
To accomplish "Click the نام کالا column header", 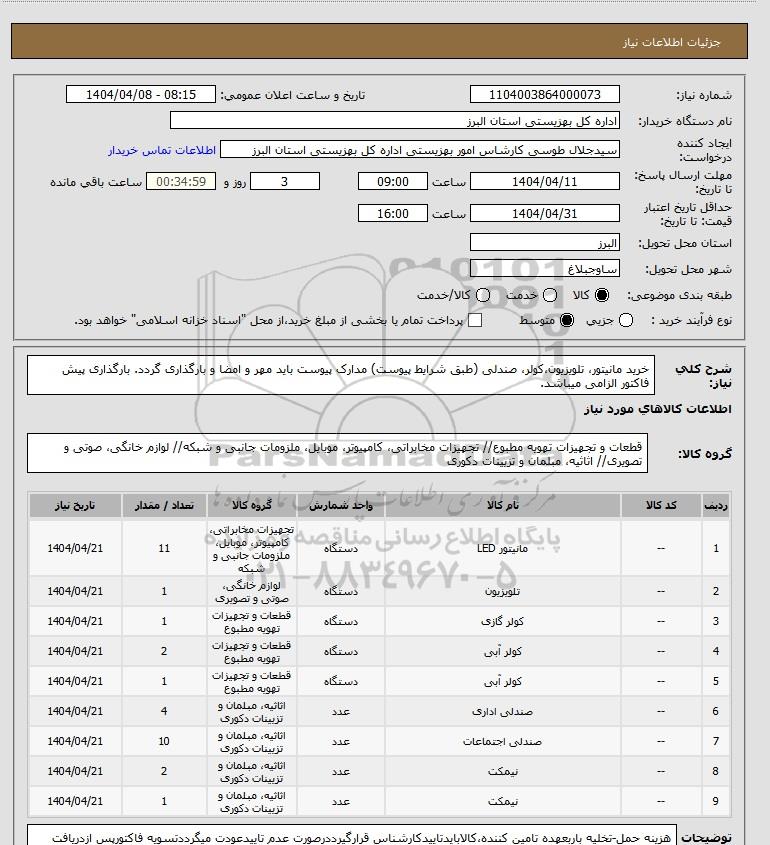I will tap(503, 505).
